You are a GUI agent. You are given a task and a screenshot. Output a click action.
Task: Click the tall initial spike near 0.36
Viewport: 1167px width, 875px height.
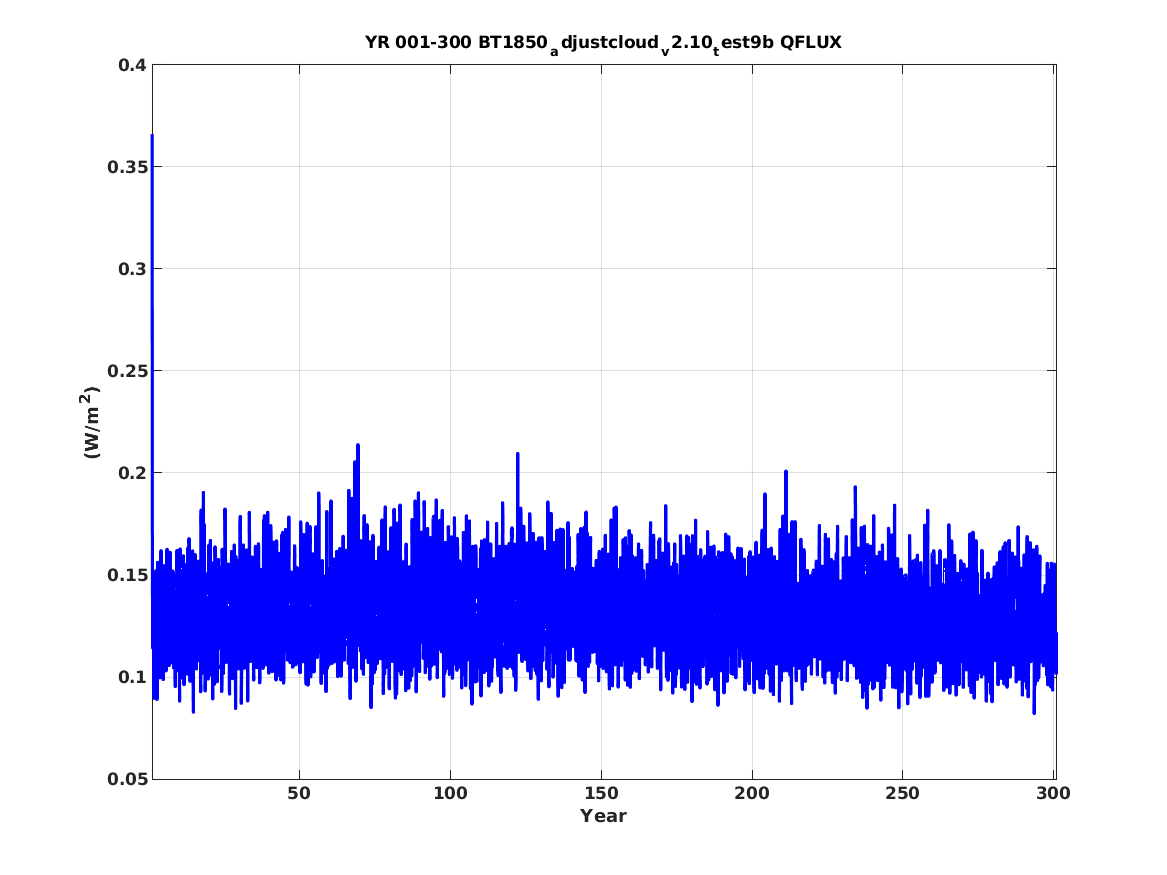(153, 138)
